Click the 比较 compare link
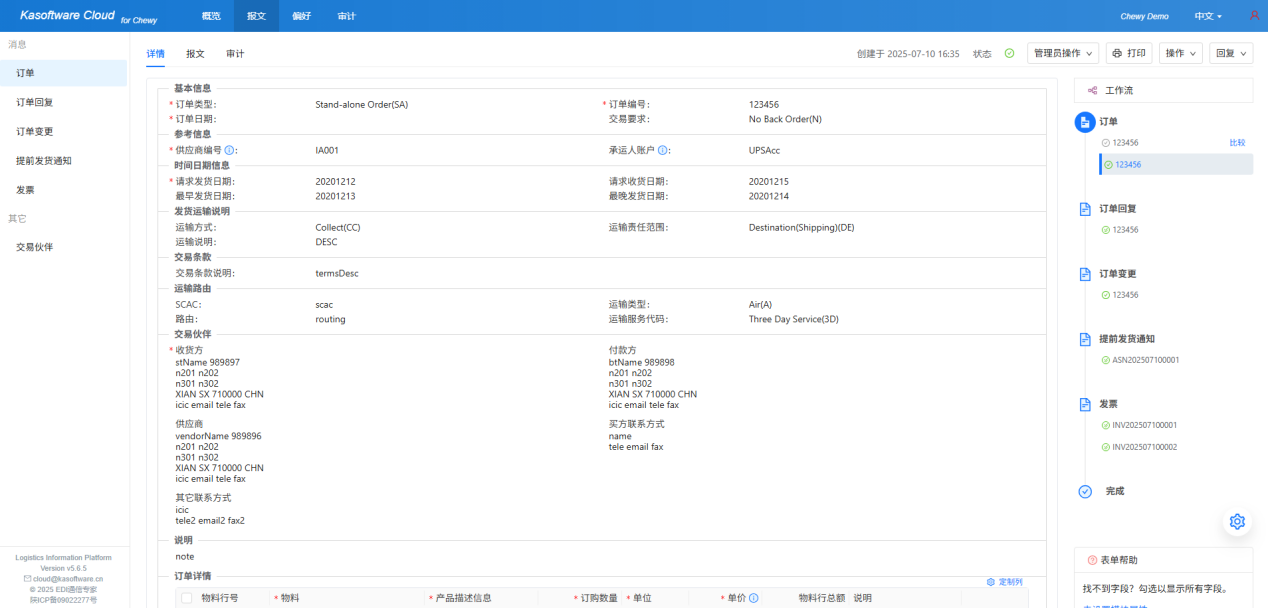Image resolution: width=1268 pixels, height=608 pixels. [x=1237, y=143]
